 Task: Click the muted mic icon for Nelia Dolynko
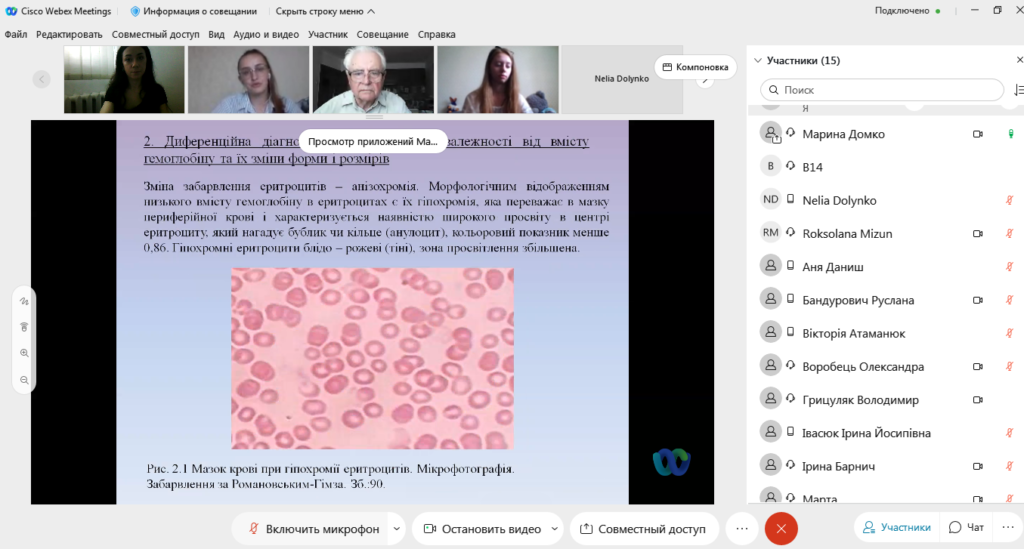(x=1010, y=200)
